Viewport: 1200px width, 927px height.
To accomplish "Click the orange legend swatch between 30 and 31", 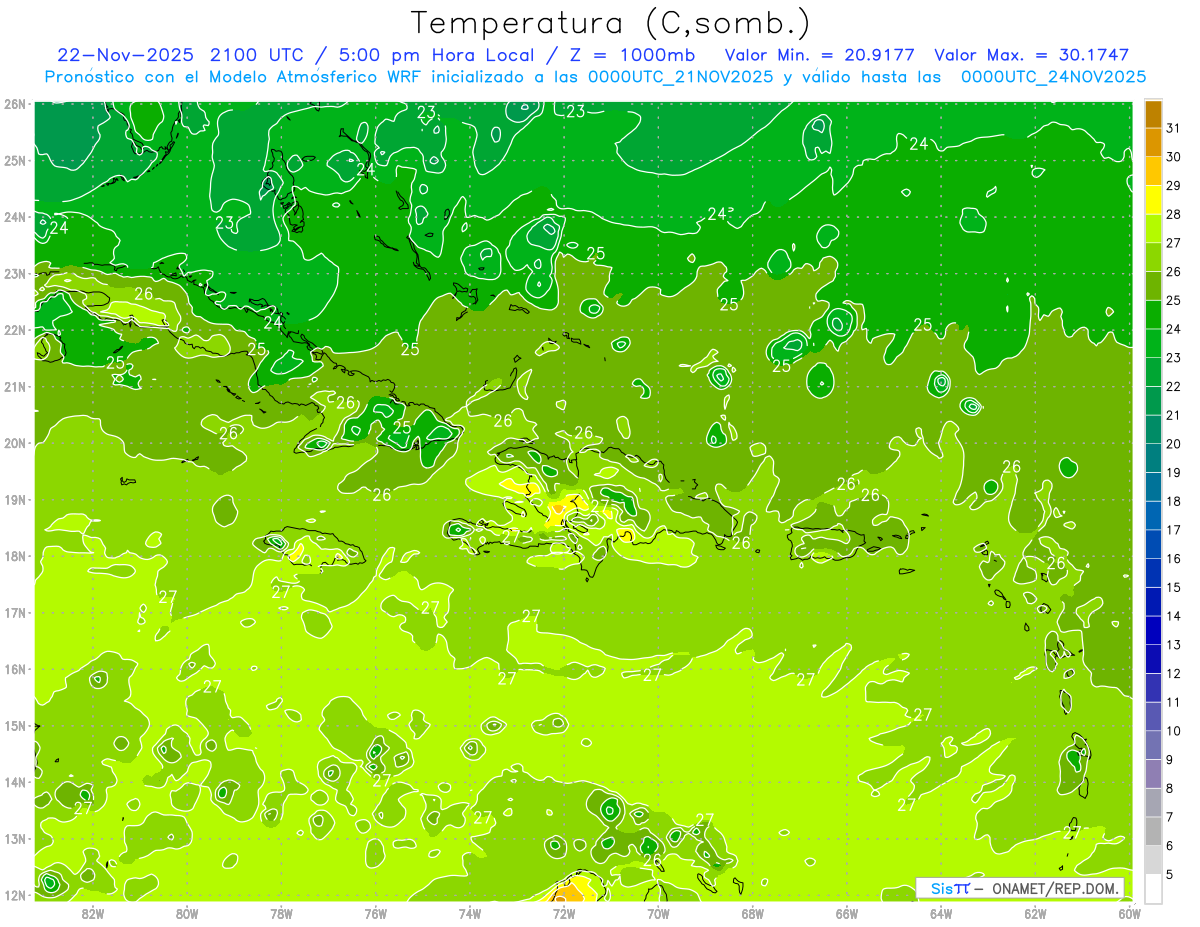I will tap(1153, 142).
